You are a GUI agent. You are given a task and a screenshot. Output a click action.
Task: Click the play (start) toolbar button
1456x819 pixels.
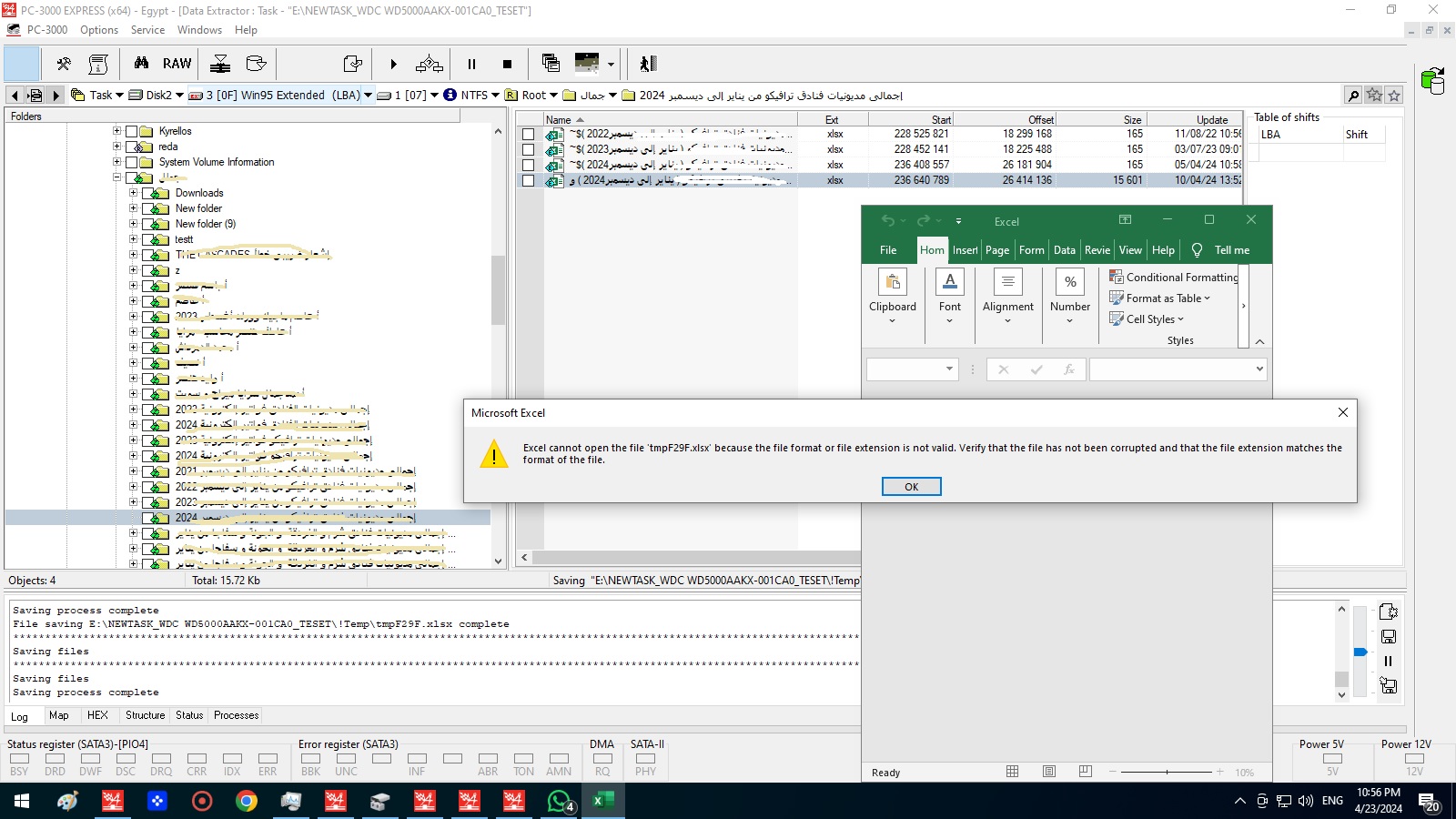pos(393,64)
